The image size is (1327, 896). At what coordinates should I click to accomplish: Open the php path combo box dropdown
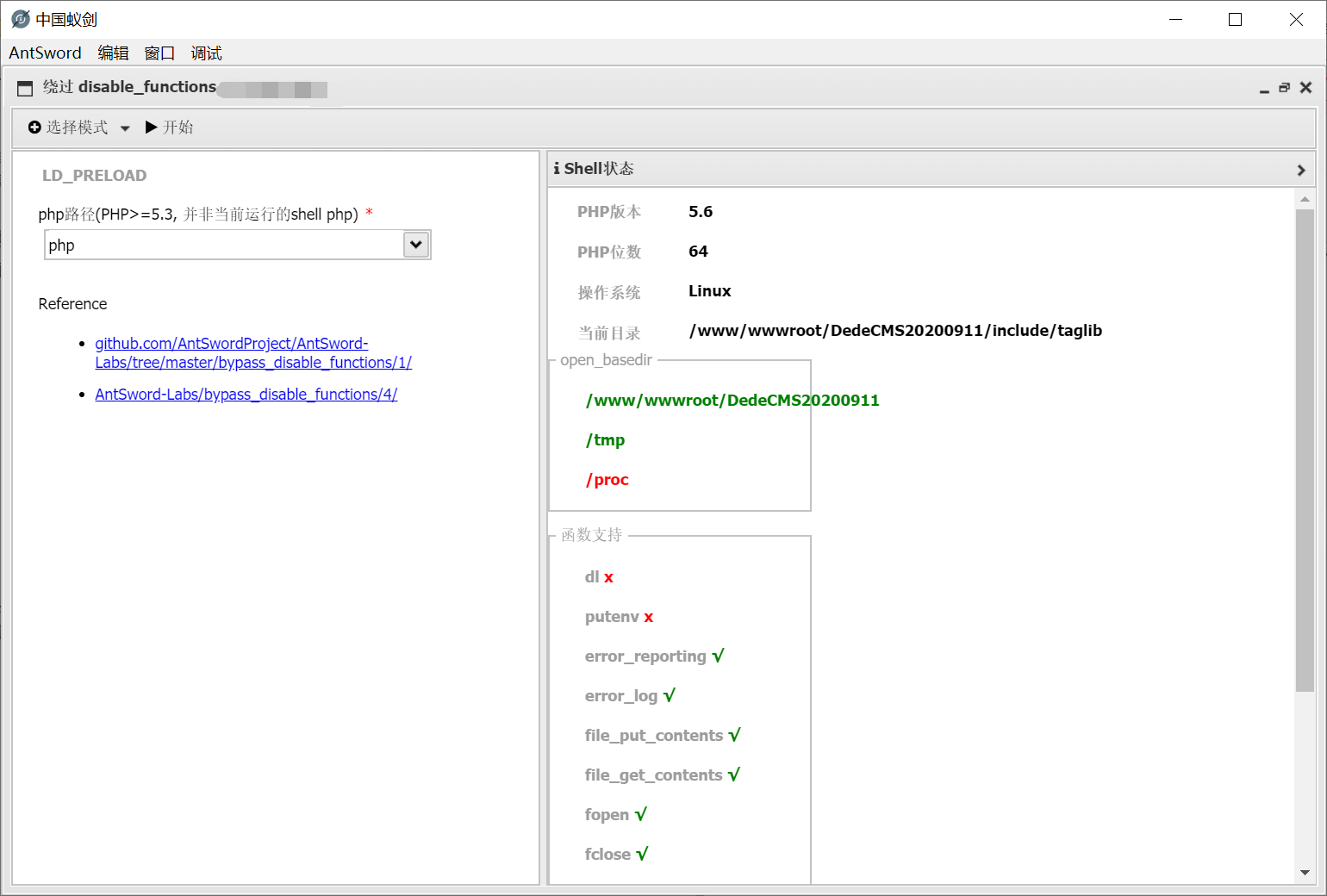coord(415,244)
